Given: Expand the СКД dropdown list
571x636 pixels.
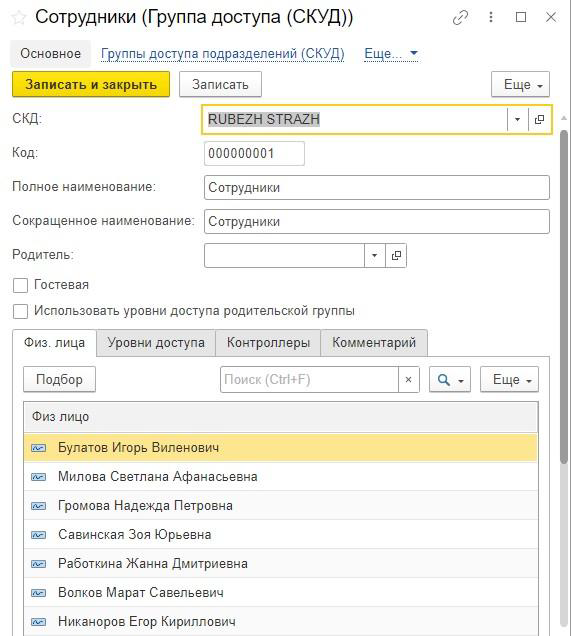Looking at the screenshot, I should 517,119.
